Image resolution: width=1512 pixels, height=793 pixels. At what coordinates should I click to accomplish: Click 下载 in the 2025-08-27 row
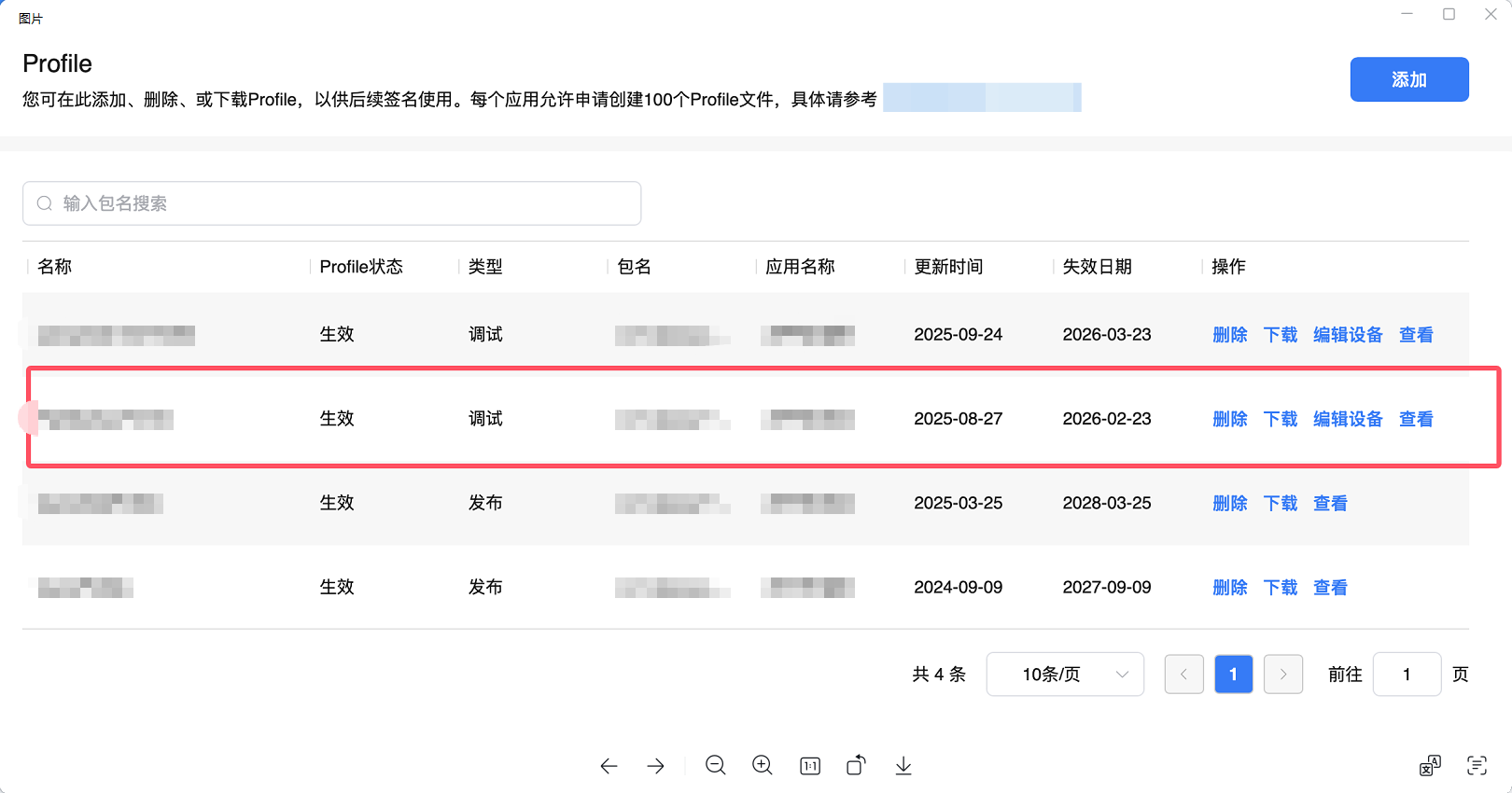pos(1281,419)
